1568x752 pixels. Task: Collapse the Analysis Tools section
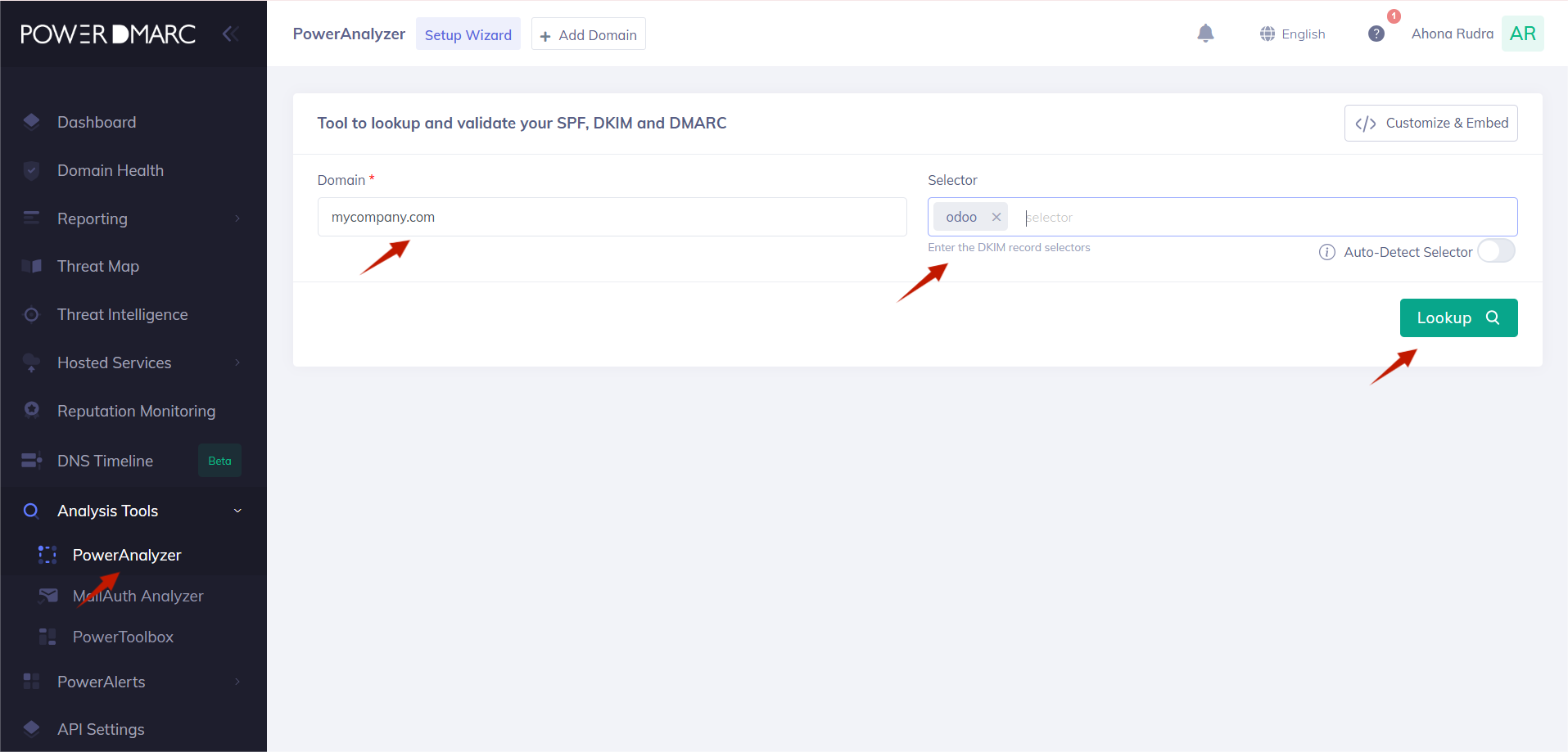click(x=237, y=511)
